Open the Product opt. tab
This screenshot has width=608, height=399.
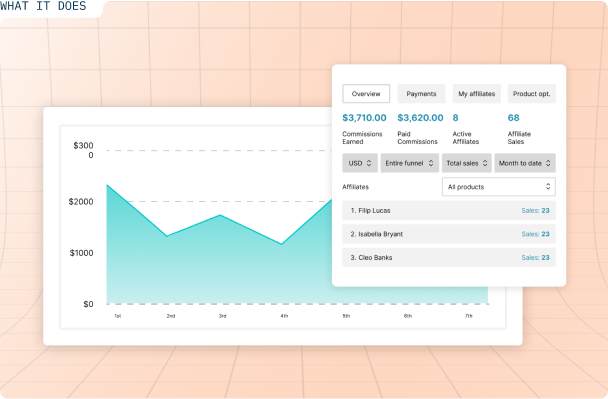click(x=532, y=94)
